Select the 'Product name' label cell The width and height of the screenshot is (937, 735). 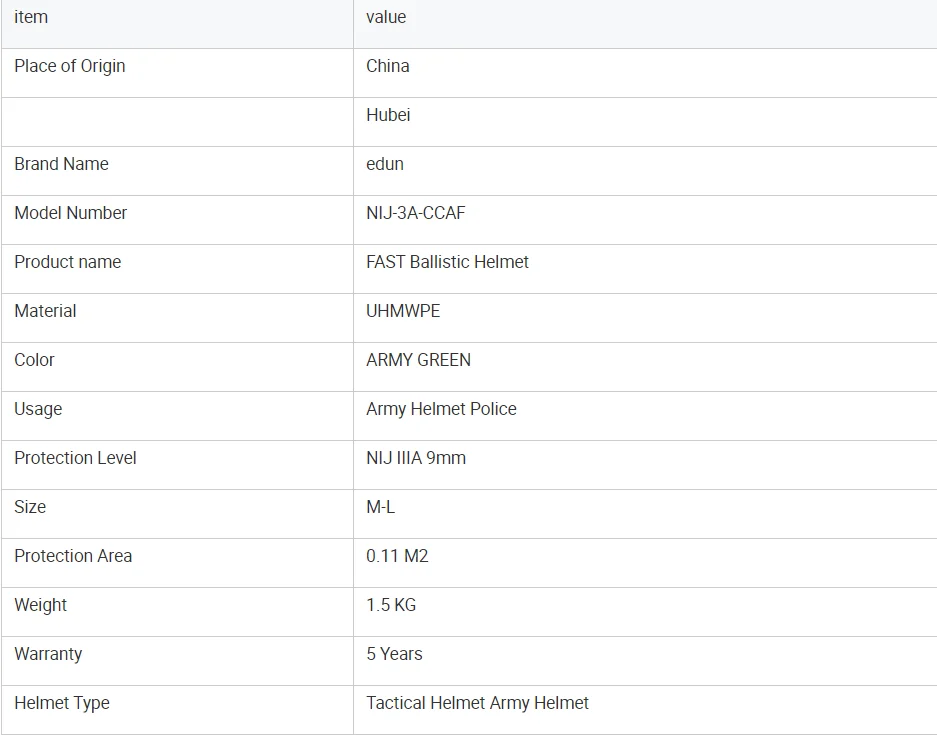(x=68, y=262)
